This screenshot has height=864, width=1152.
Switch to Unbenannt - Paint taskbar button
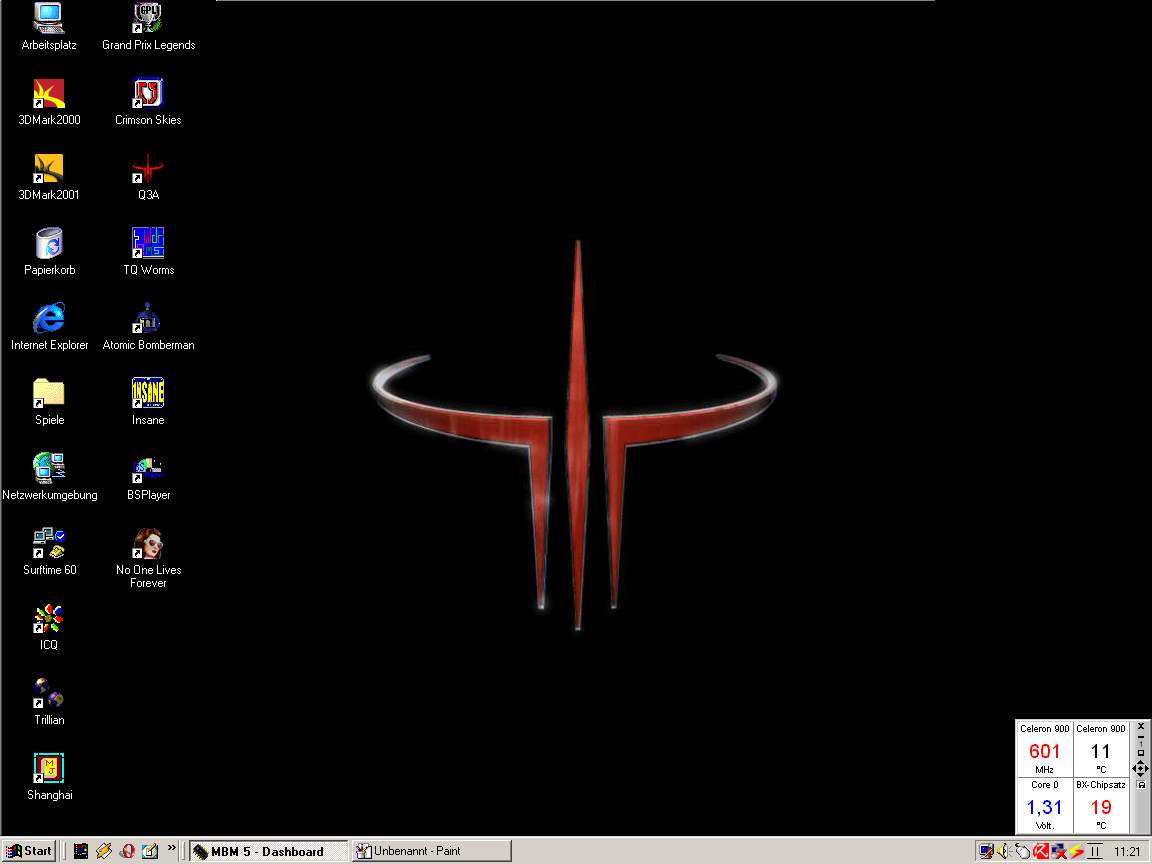click(x=432, y=851)
